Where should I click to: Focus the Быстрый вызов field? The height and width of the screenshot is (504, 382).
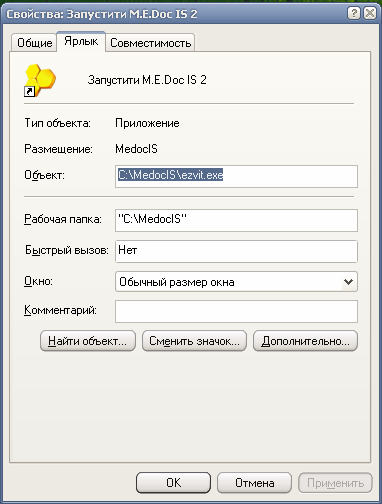[x=236, y=251]
